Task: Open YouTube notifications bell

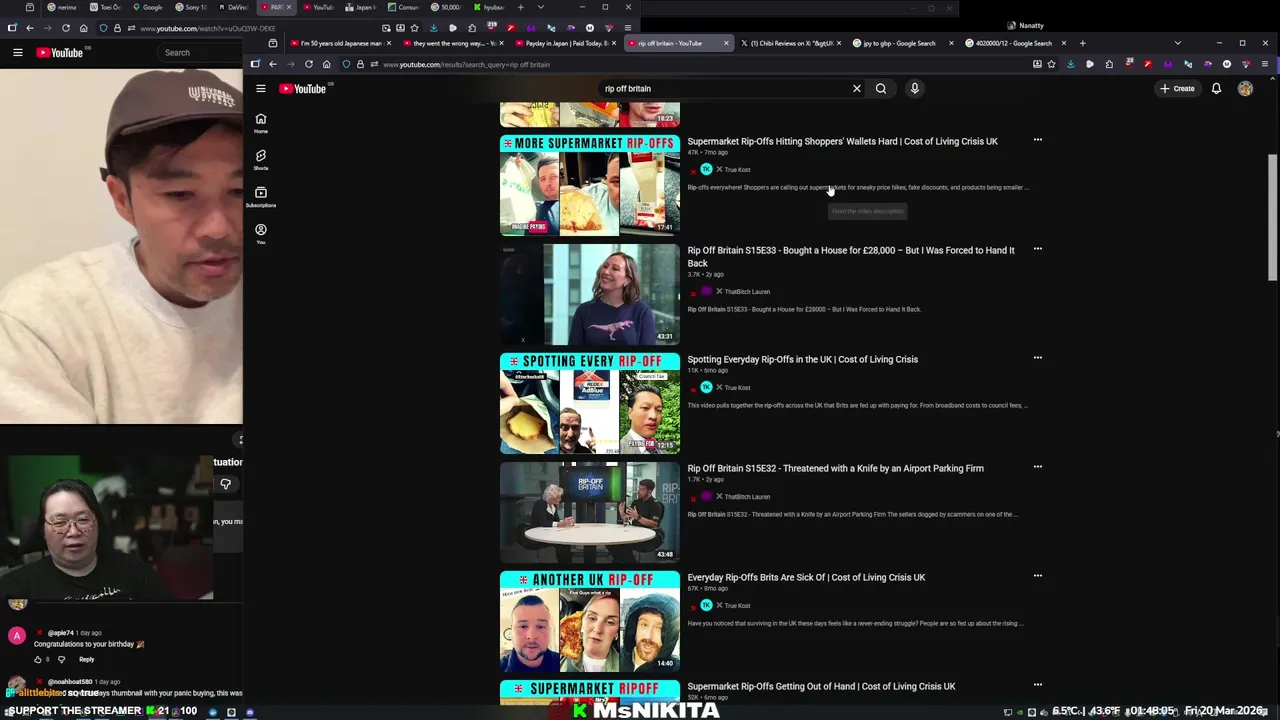Action: (1216, 88)
